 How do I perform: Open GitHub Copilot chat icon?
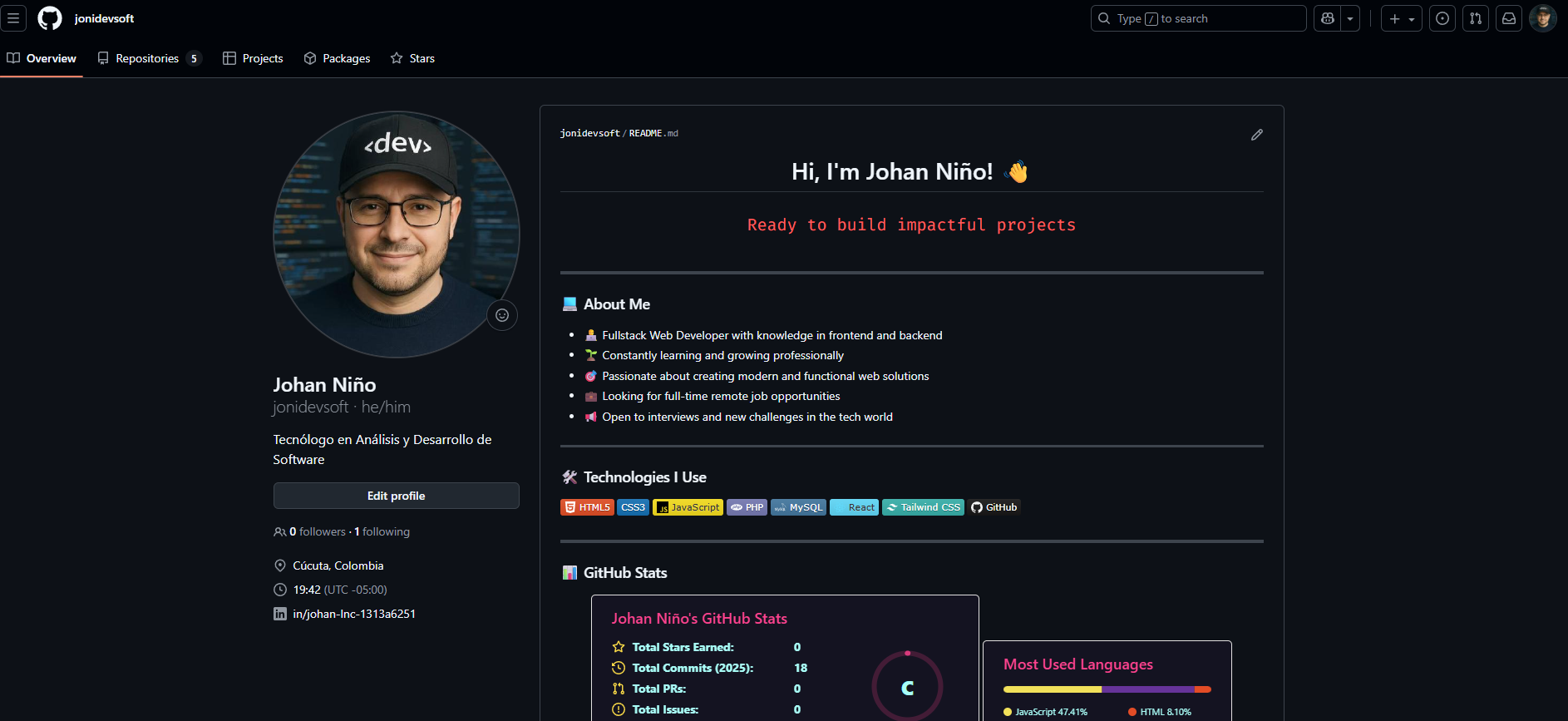click(x=1328, y=18)
